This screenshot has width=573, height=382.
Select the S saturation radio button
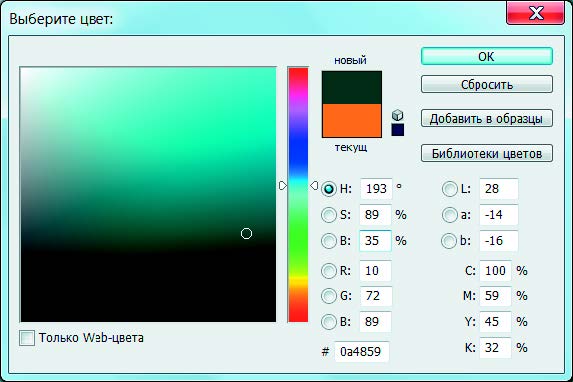click(x=329, y=215)
